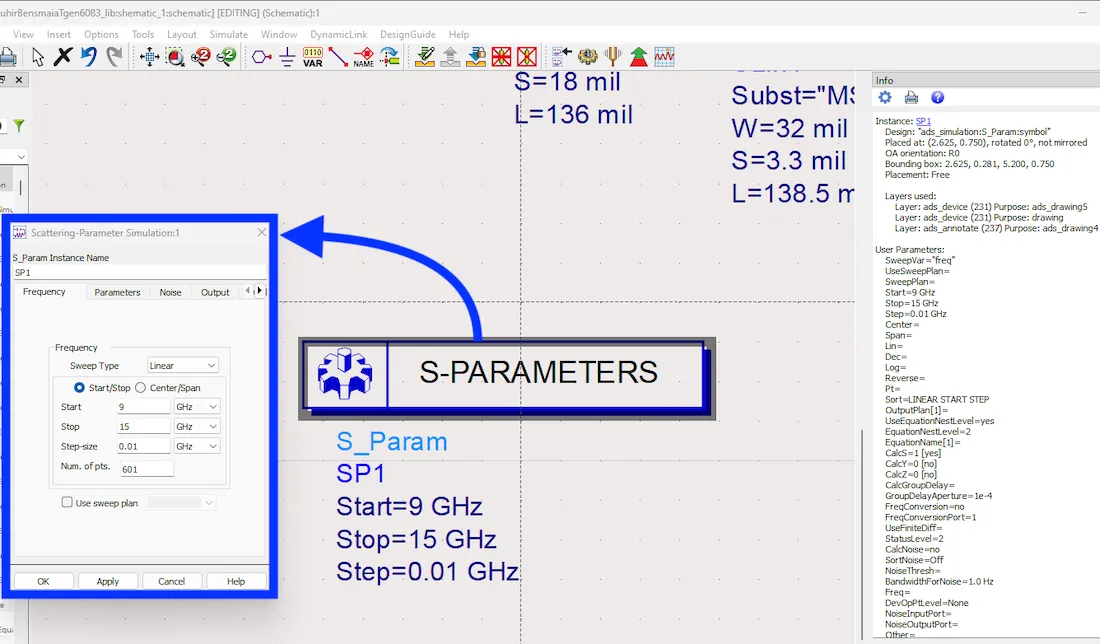Image resolution: width=1100 pixels, height=644 pixels.
Task: Click the Simulate gear icon
Action: tap(588, 57)
